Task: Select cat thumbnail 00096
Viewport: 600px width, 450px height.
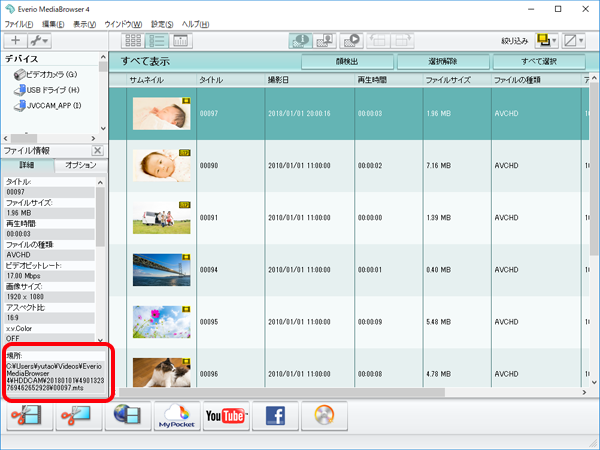Action: pos(161,372)
